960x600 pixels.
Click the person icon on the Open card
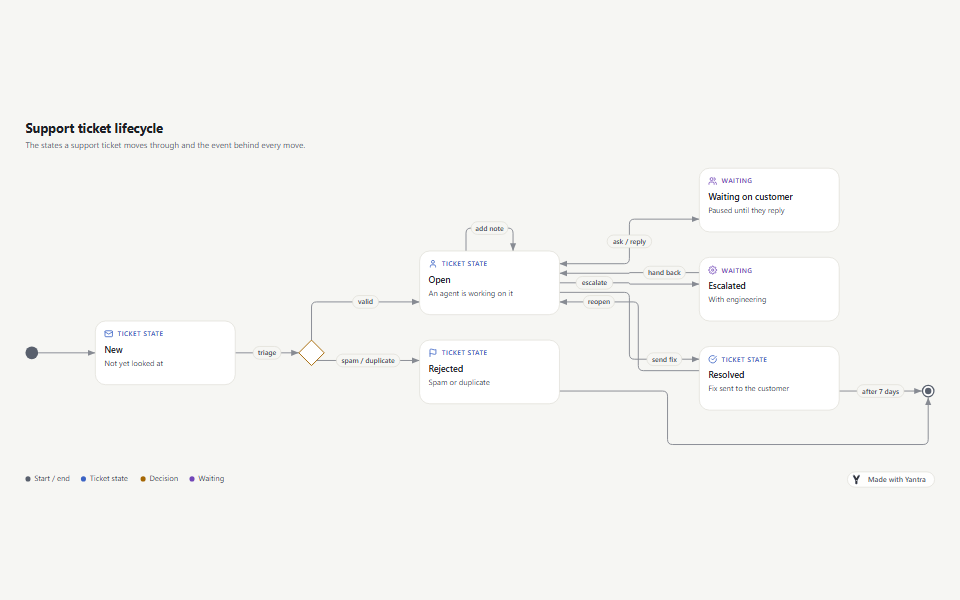tap(433, 264)
